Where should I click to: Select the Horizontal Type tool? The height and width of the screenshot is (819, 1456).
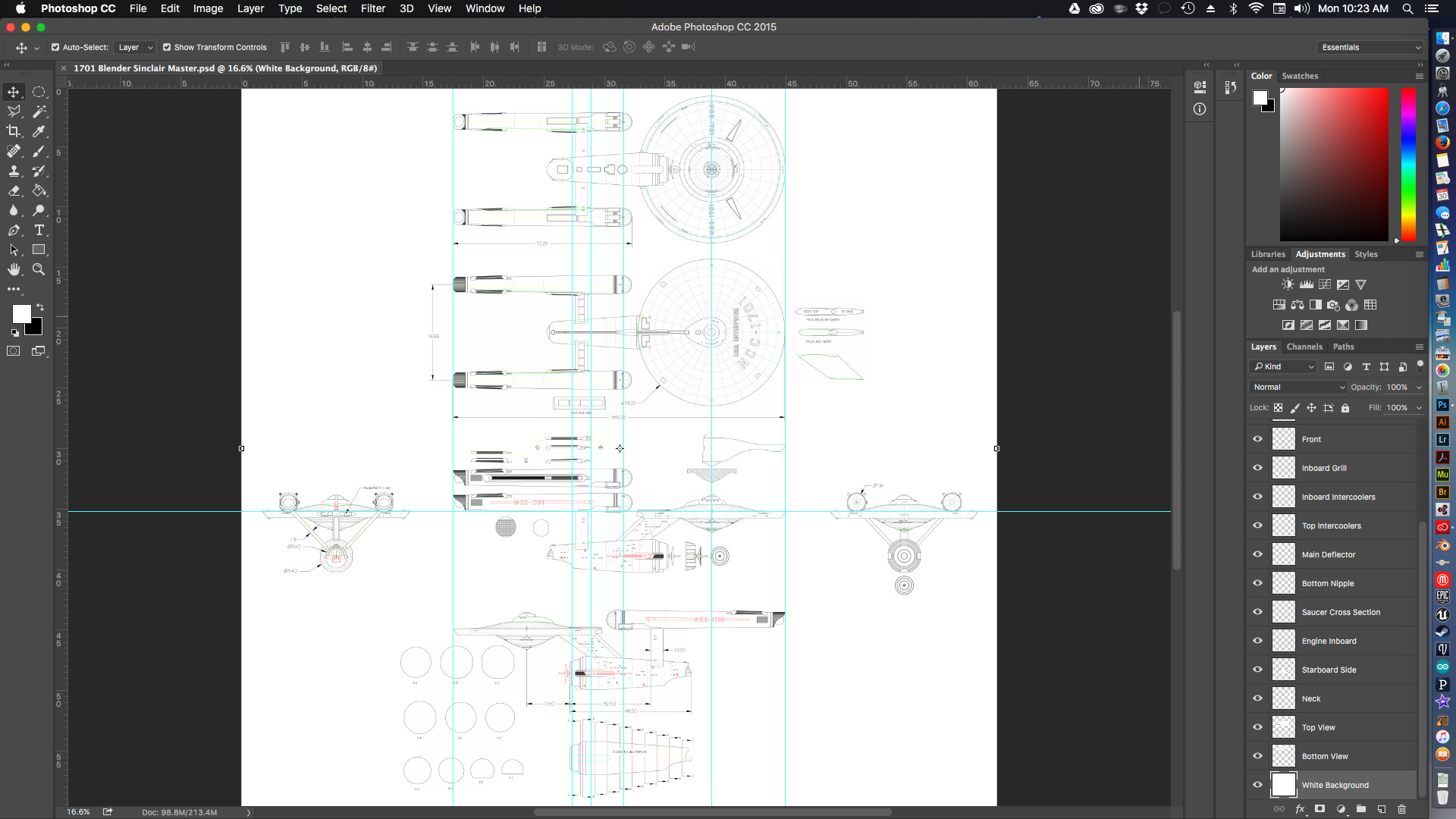39,230
